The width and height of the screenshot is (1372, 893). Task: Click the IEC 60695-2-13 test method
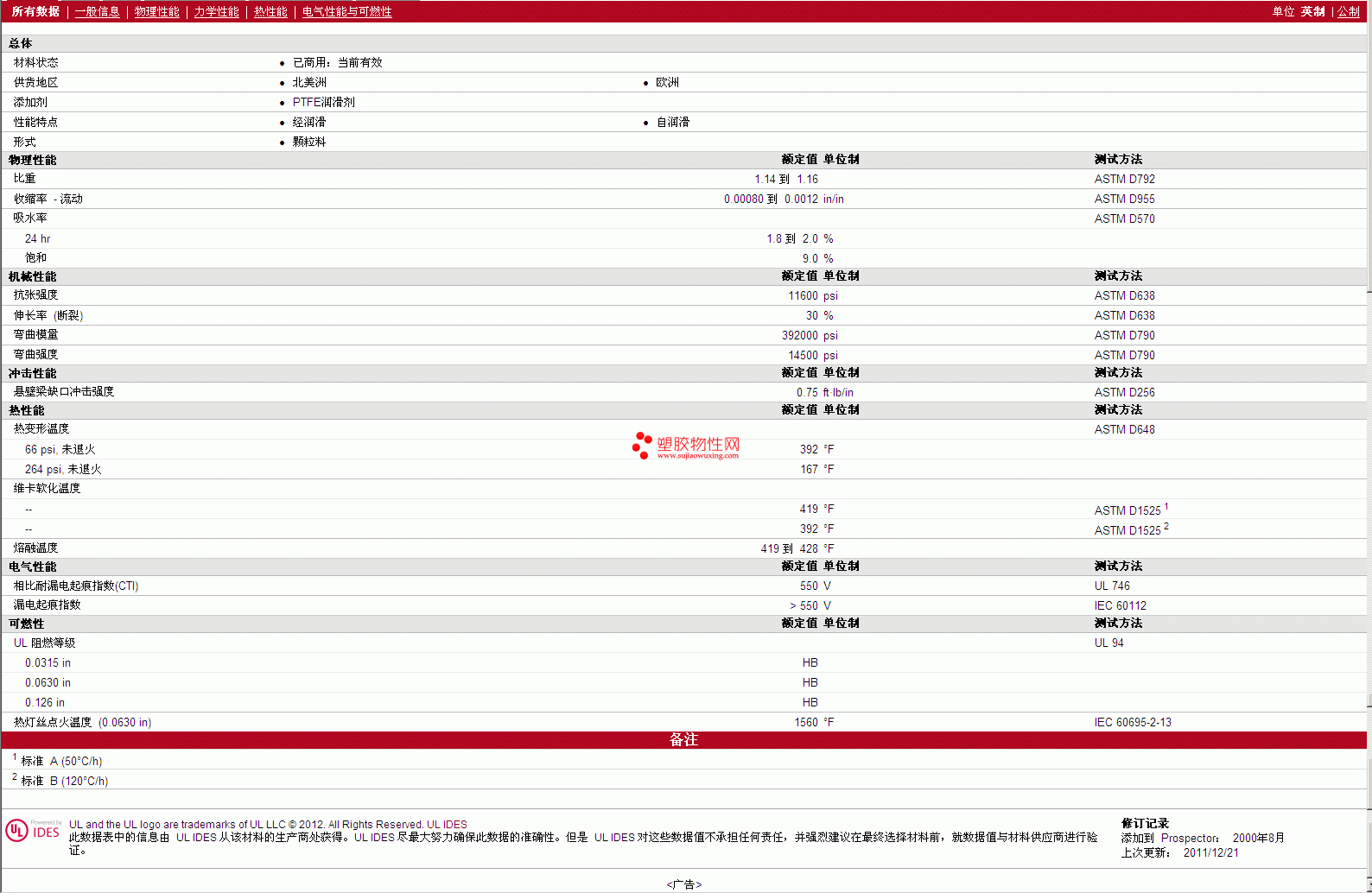click(x=1133, y=722)
